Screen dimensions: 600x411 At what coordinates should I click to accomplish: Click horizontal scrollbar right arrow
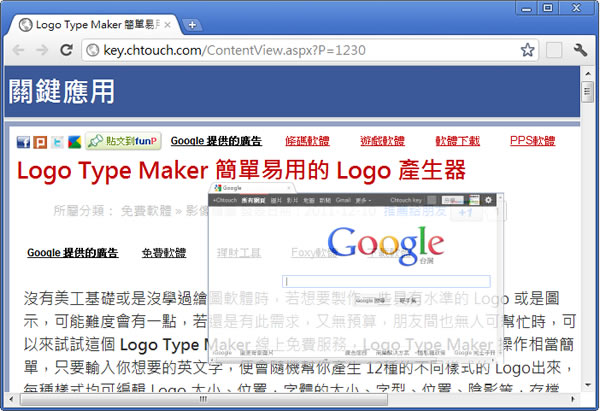pos(573,400)
